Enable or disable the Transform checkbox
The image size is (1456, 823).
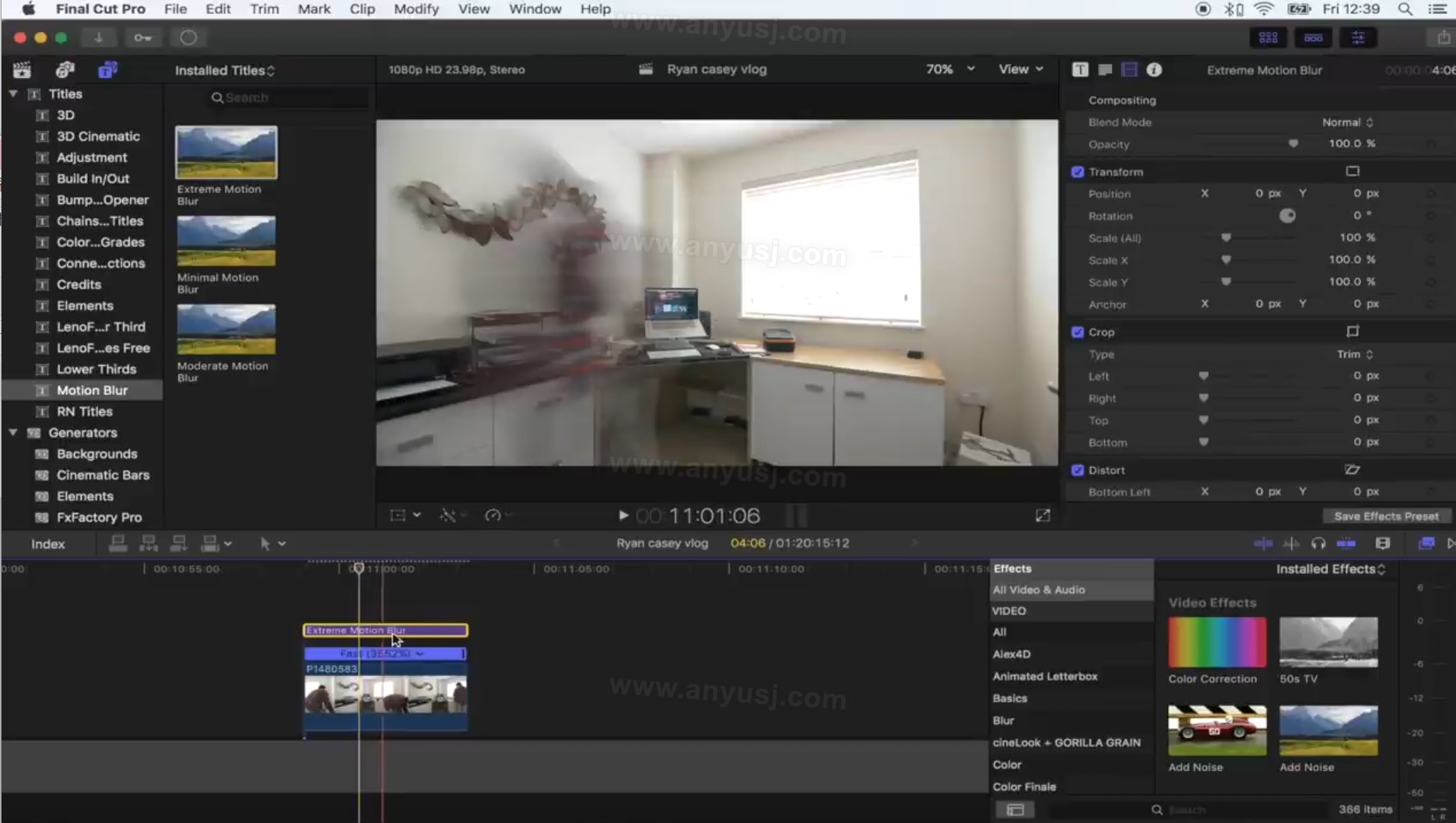(1078, 172)
